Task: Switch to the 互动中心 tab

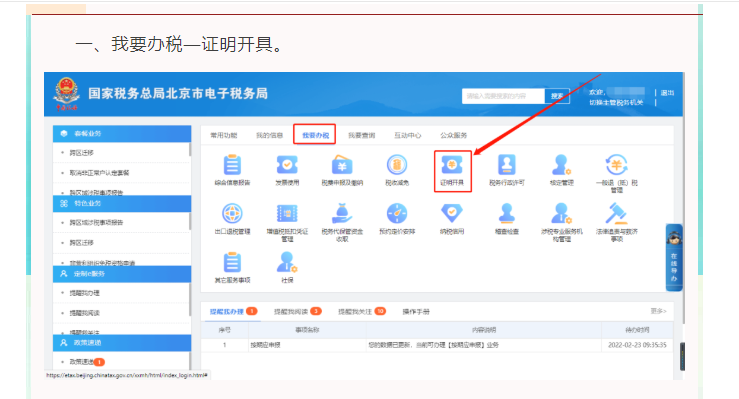Action: pyautogui.click(x=408, y=135)
